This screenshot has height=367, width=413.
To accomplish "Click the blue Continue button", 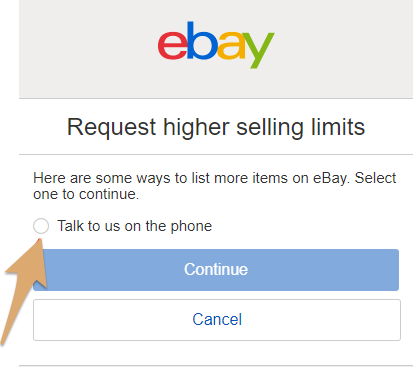I will 216,270.
